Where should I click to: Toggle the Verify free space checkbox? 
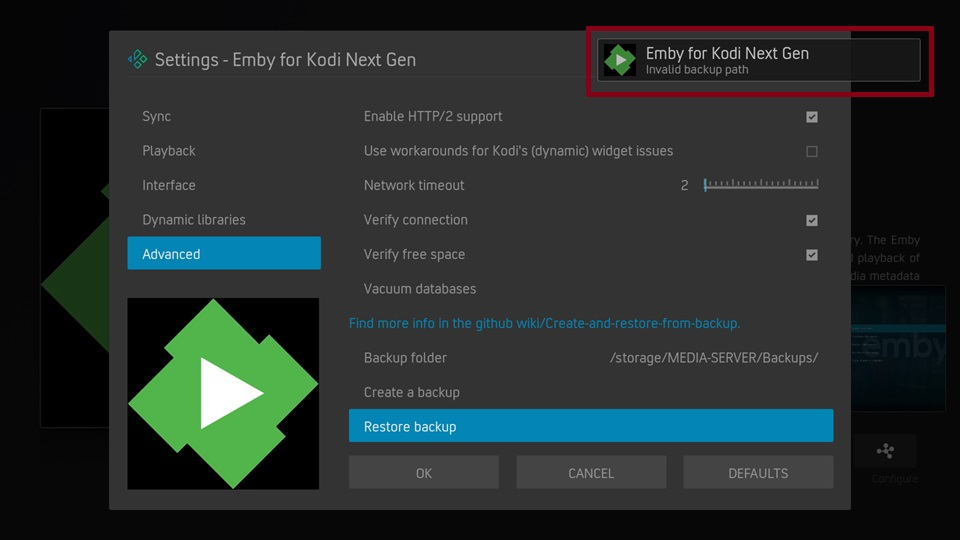pos(811,255)
